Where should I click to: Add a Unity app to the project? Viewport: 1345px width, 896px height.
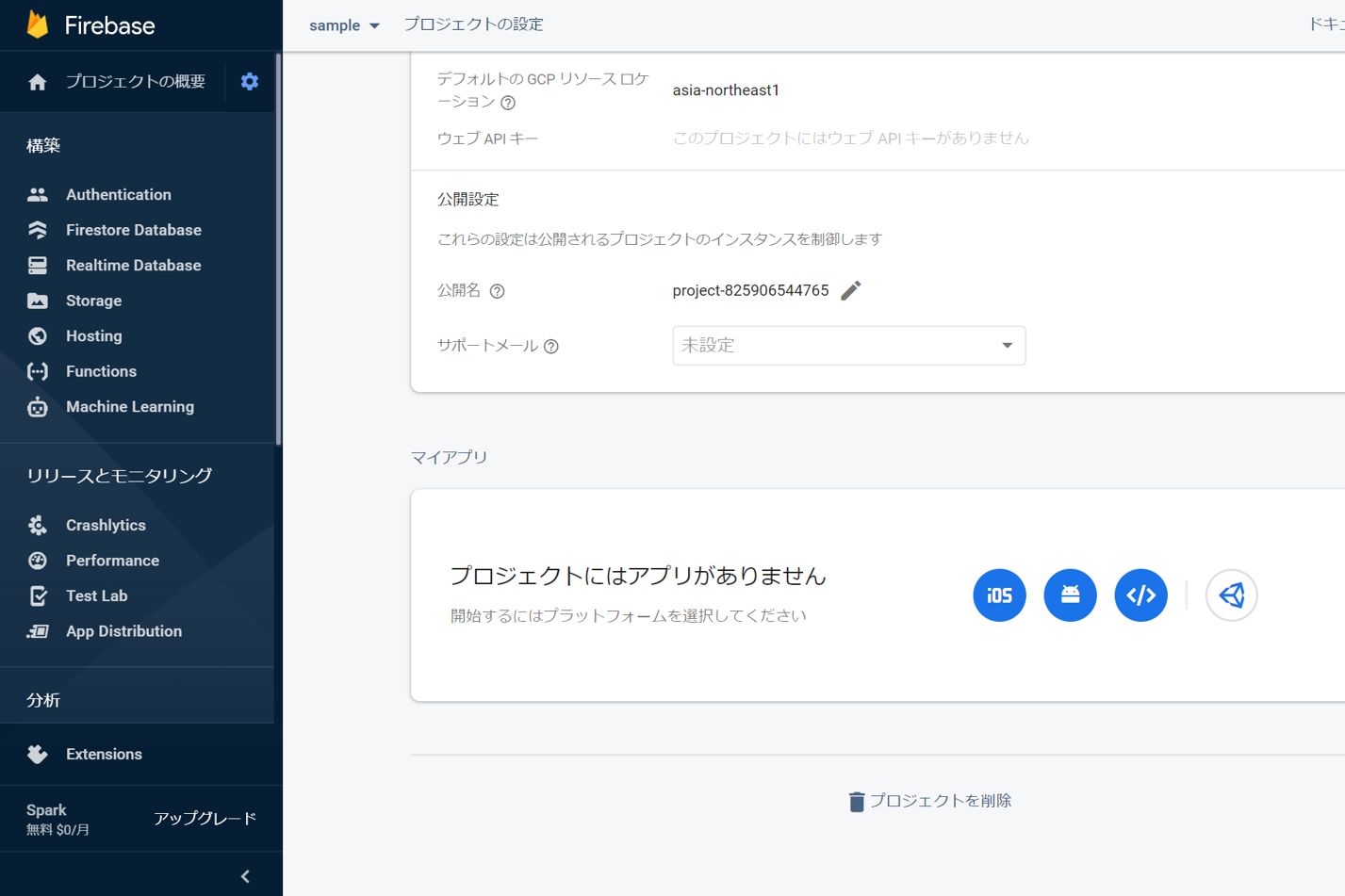pyautogui.click(x=1231, y=595)
